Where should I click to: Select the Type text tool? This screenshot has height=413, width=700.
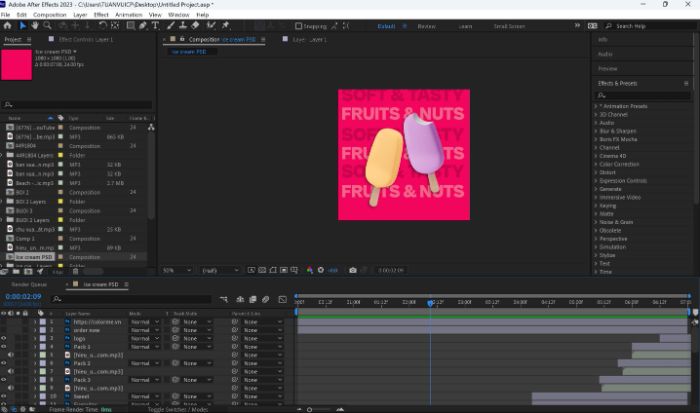[155, 26]
